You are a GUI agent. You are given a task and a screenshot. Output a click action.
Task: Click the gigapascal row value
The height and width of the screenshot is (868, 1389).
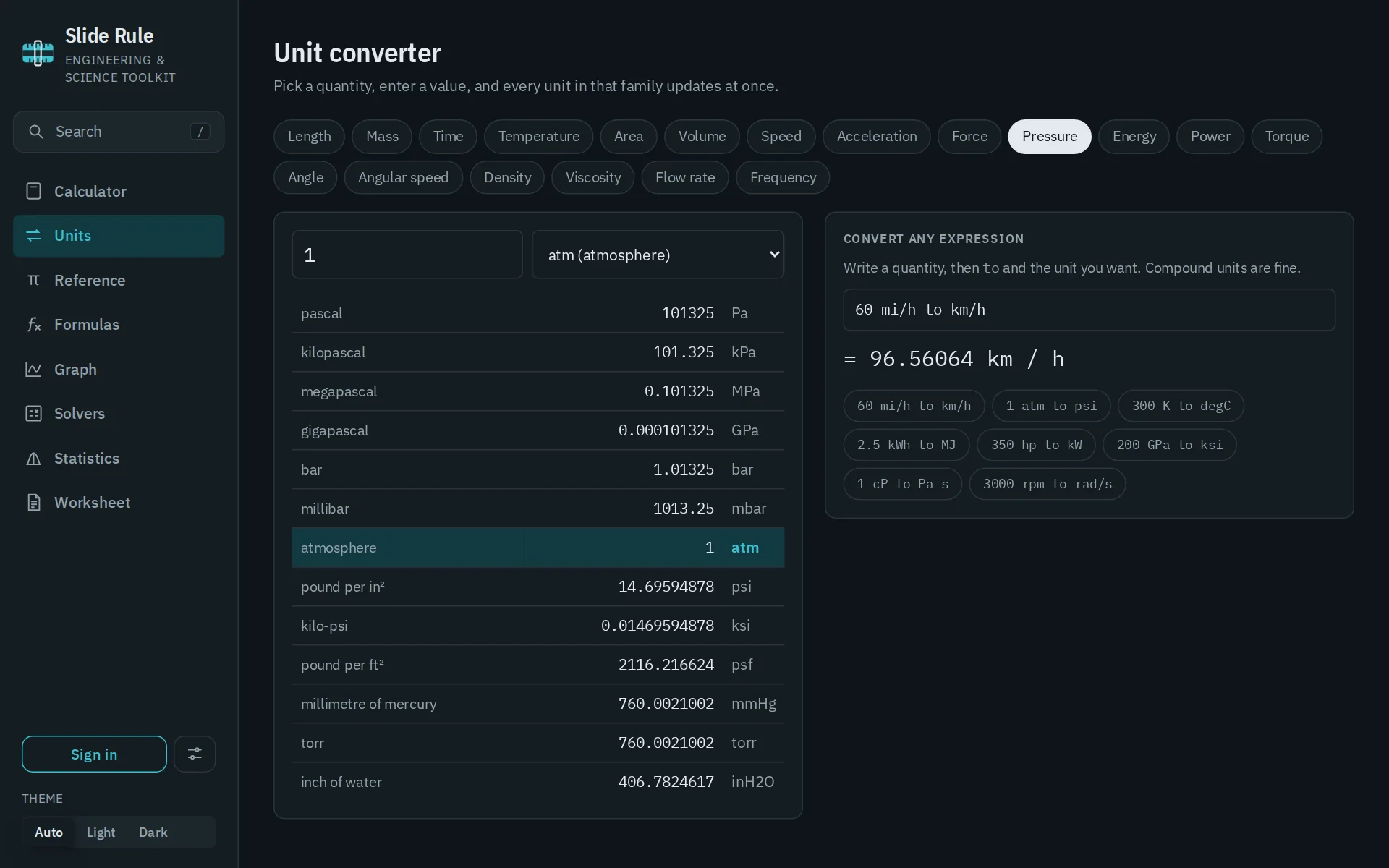click(x=666, y=430)
